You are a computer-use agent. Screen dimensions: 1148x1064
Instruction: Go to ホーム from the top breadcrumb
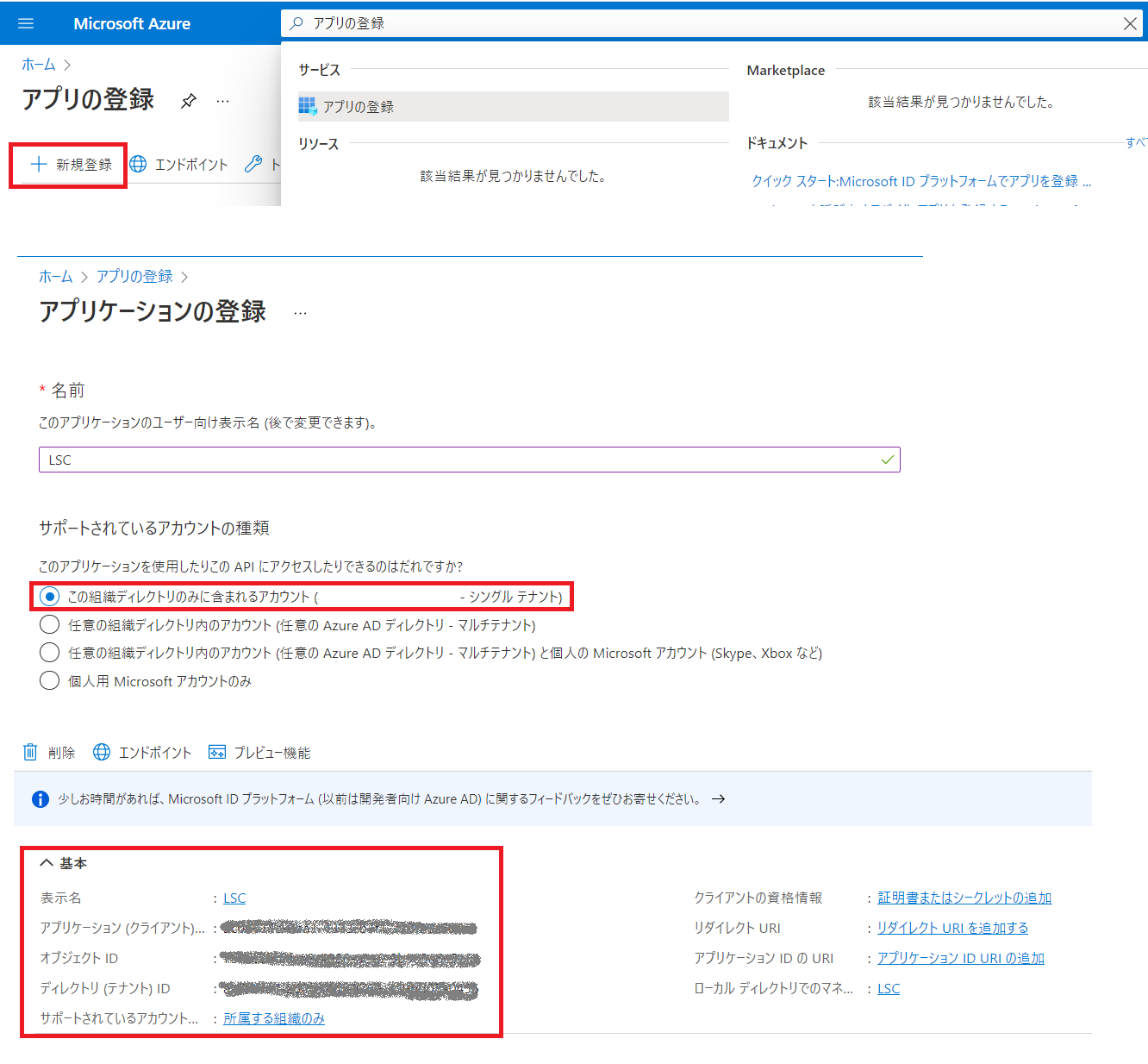39,65
